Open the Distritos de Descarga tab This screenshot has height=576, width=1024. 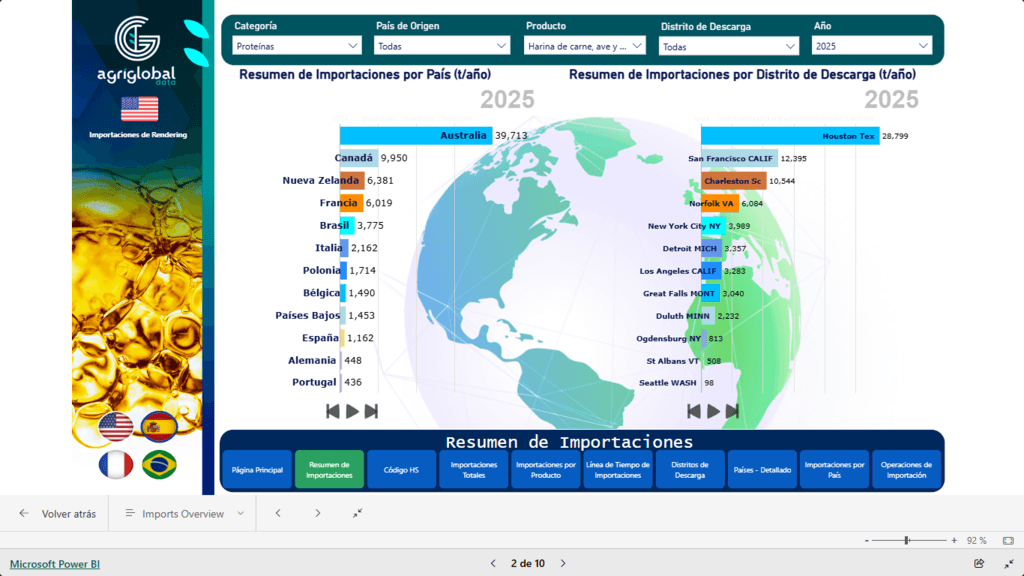pyautogui.click(x=690, y=470)
